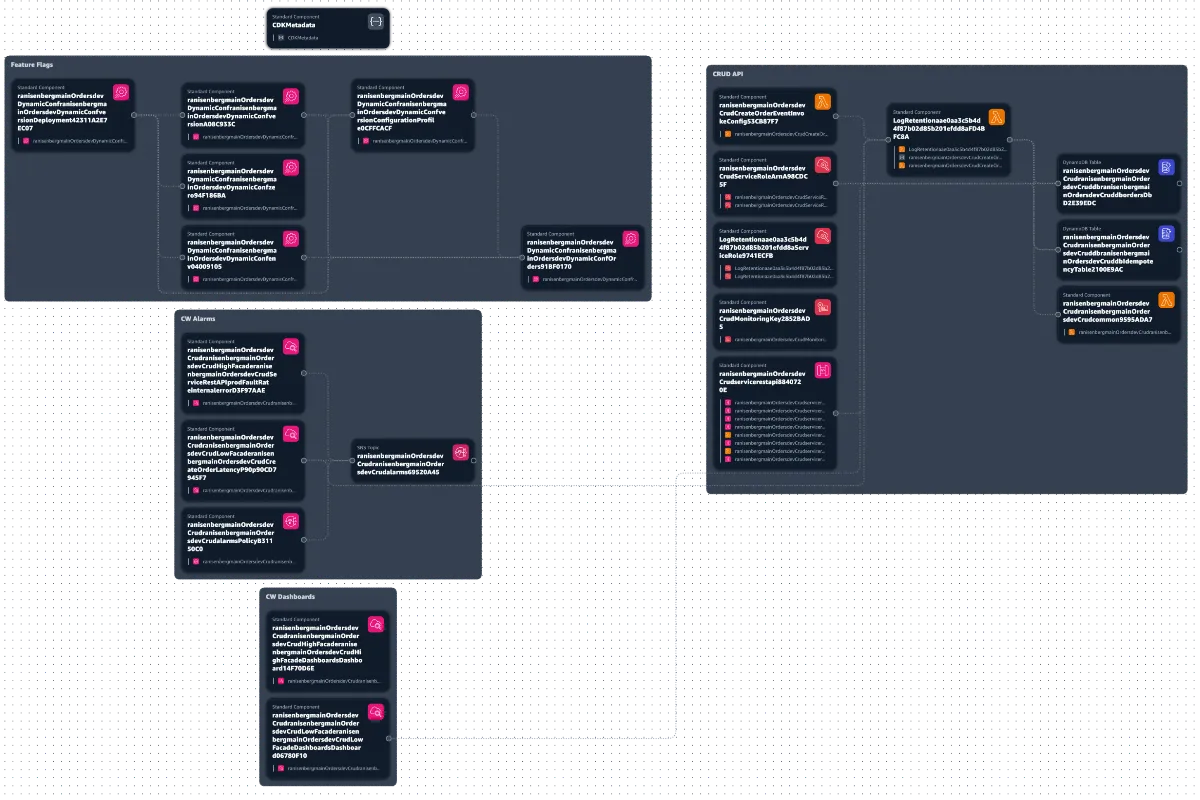Click the CloudWatch icon on CrudalarmsPolicy node
Screen dimensions: 1200x800
click(x=291, y=521)
